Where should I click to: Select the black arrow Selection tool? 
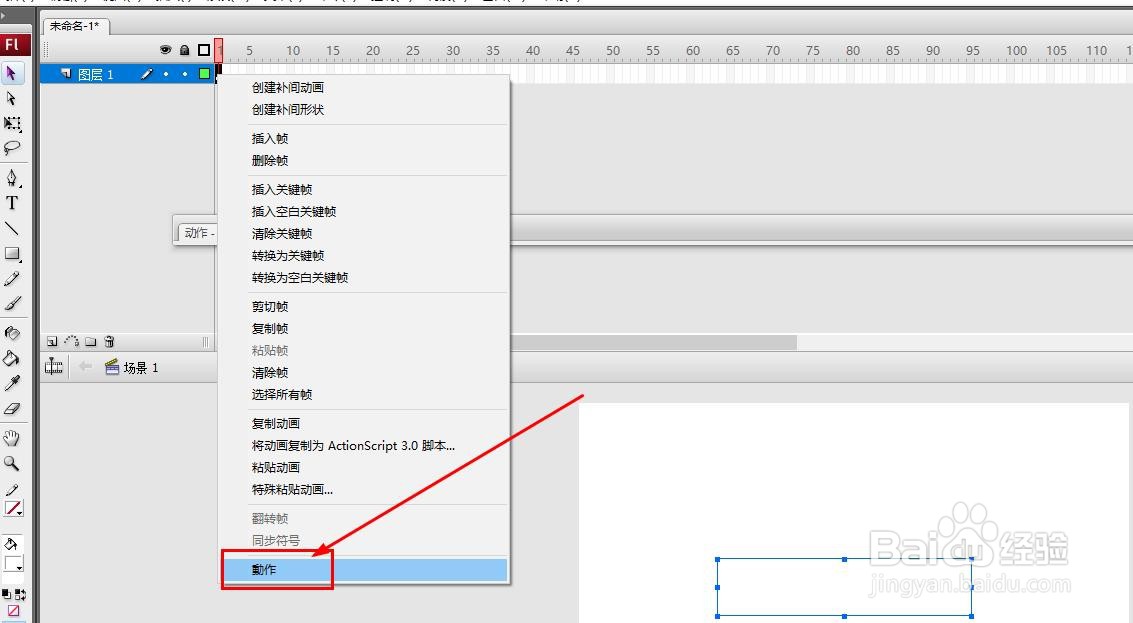(x=12, y=73)
